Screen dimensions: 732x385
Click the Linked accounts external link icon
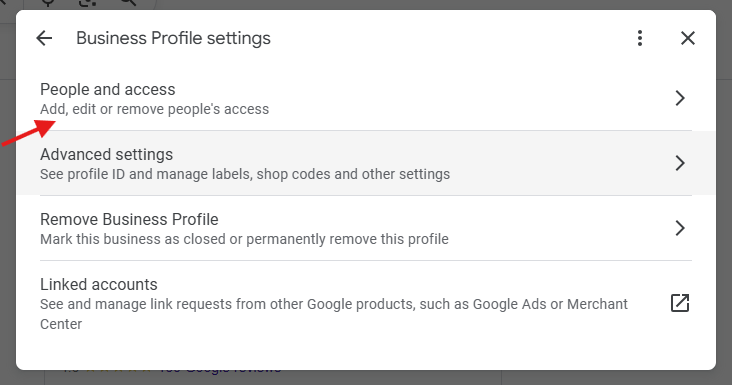(x=680, y=303)
